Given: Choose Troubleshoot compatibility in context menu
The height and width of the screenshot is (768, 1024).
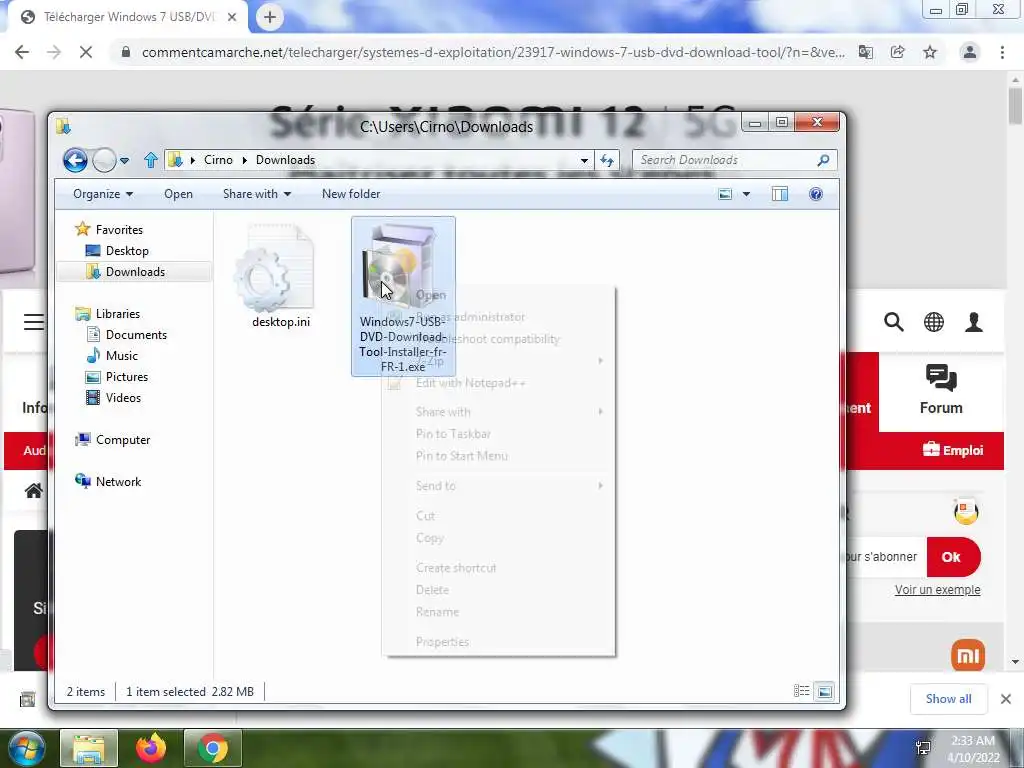Looking at the screenshot, I should [x=498, y=340].
